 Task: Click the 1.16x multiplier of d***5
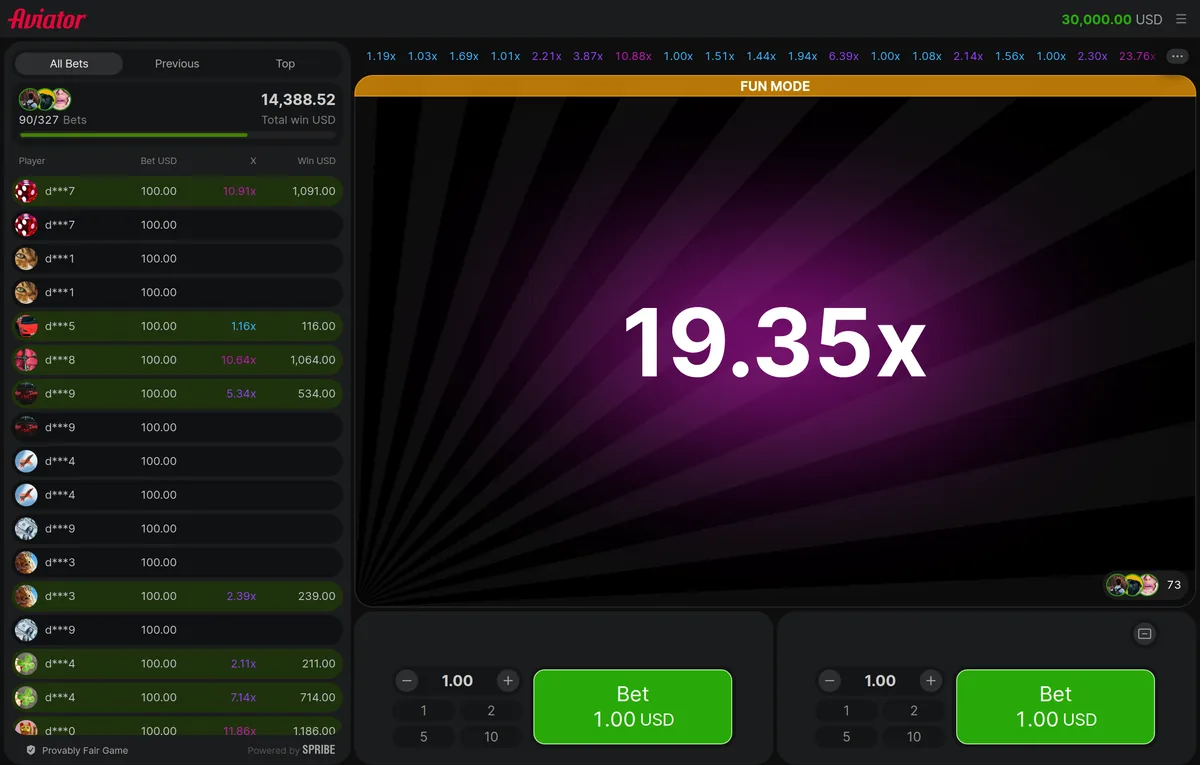point(243,326)
